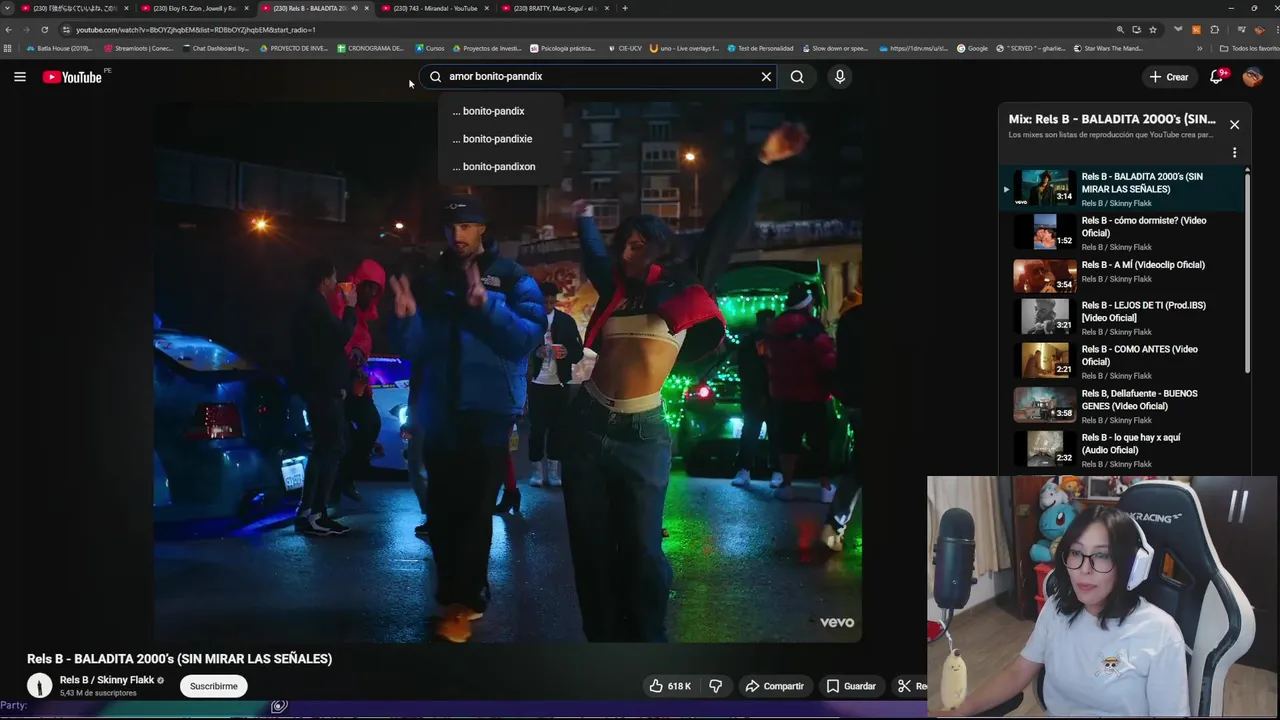Open 'Todos los favoritos' folder

(1249, 48)
